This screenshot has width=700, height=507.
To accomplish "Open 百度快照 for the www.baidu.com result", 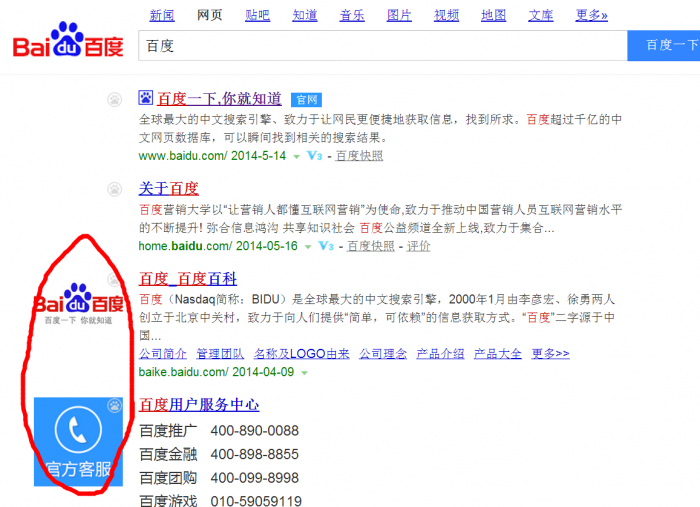I will click(359, 156).
